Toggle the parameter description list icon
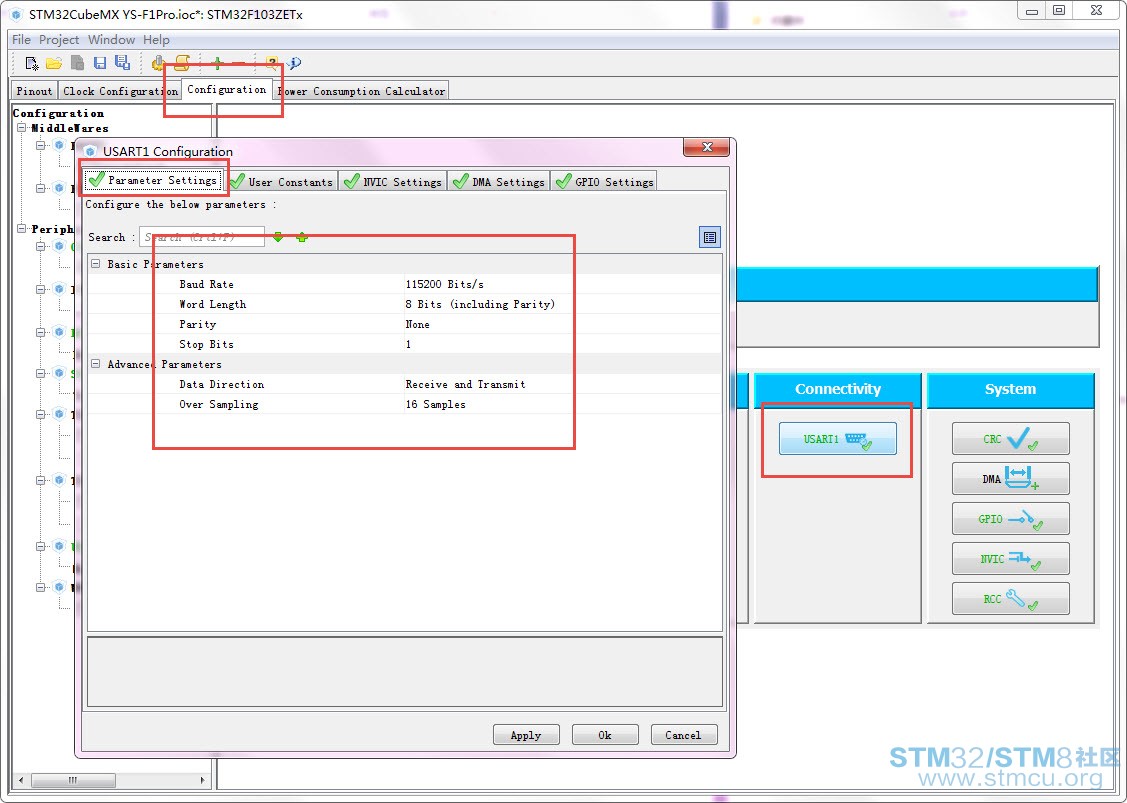Image resolution: width=1127 pixels, height=803 pixels. (x=710, y=237)
